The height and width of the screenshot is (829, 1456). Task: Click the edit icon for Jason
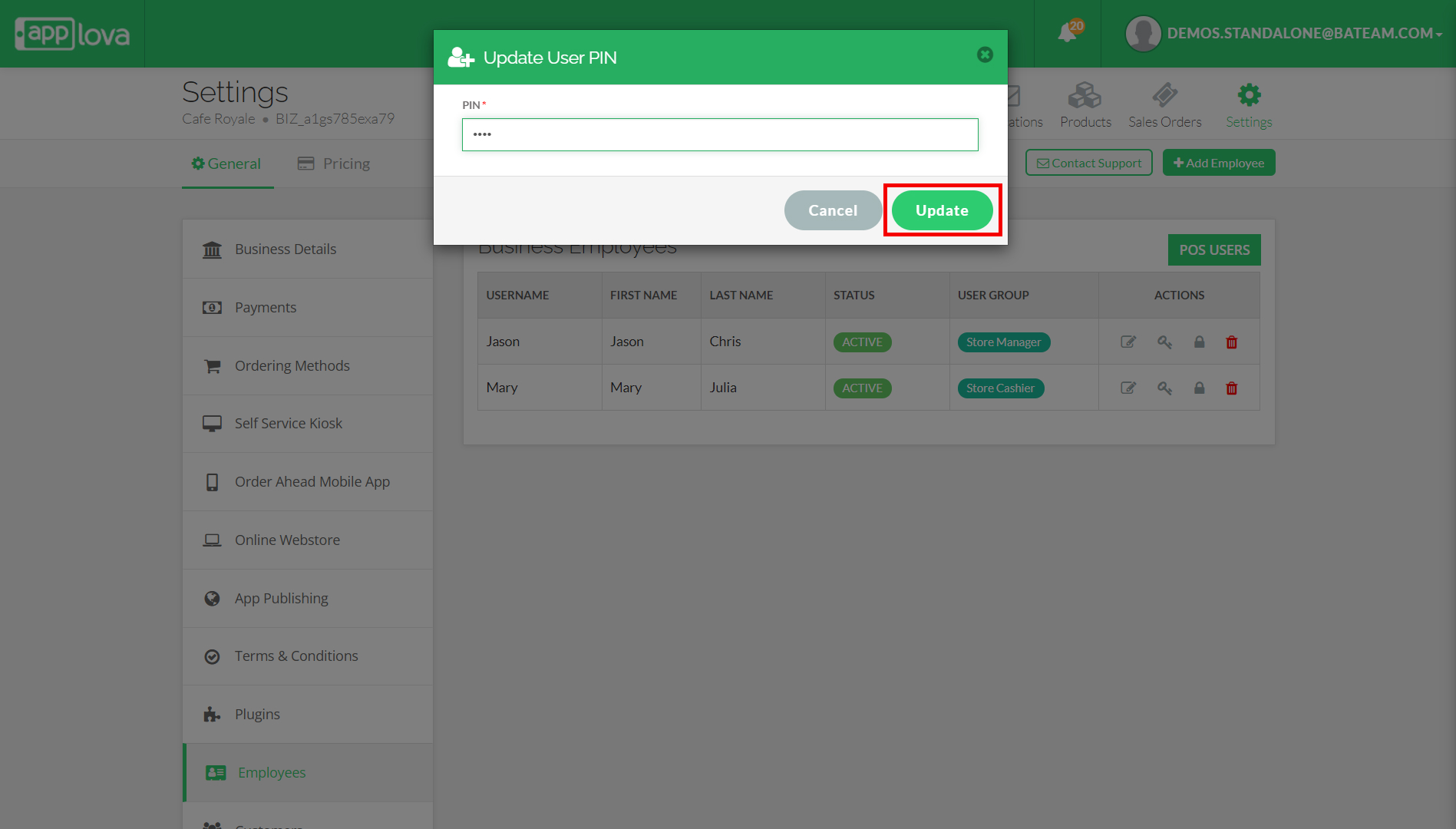pyautogui.click(x=1127, y=342)
